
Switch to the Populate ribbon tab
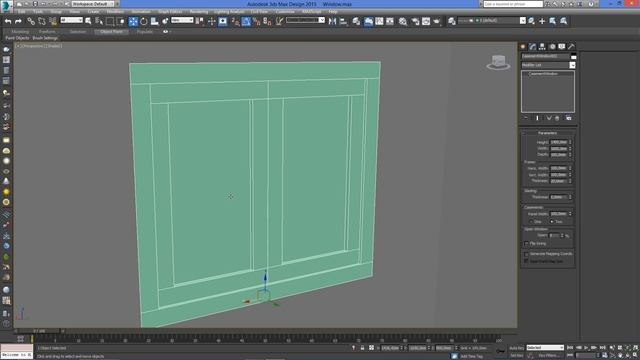pos(144,31)
